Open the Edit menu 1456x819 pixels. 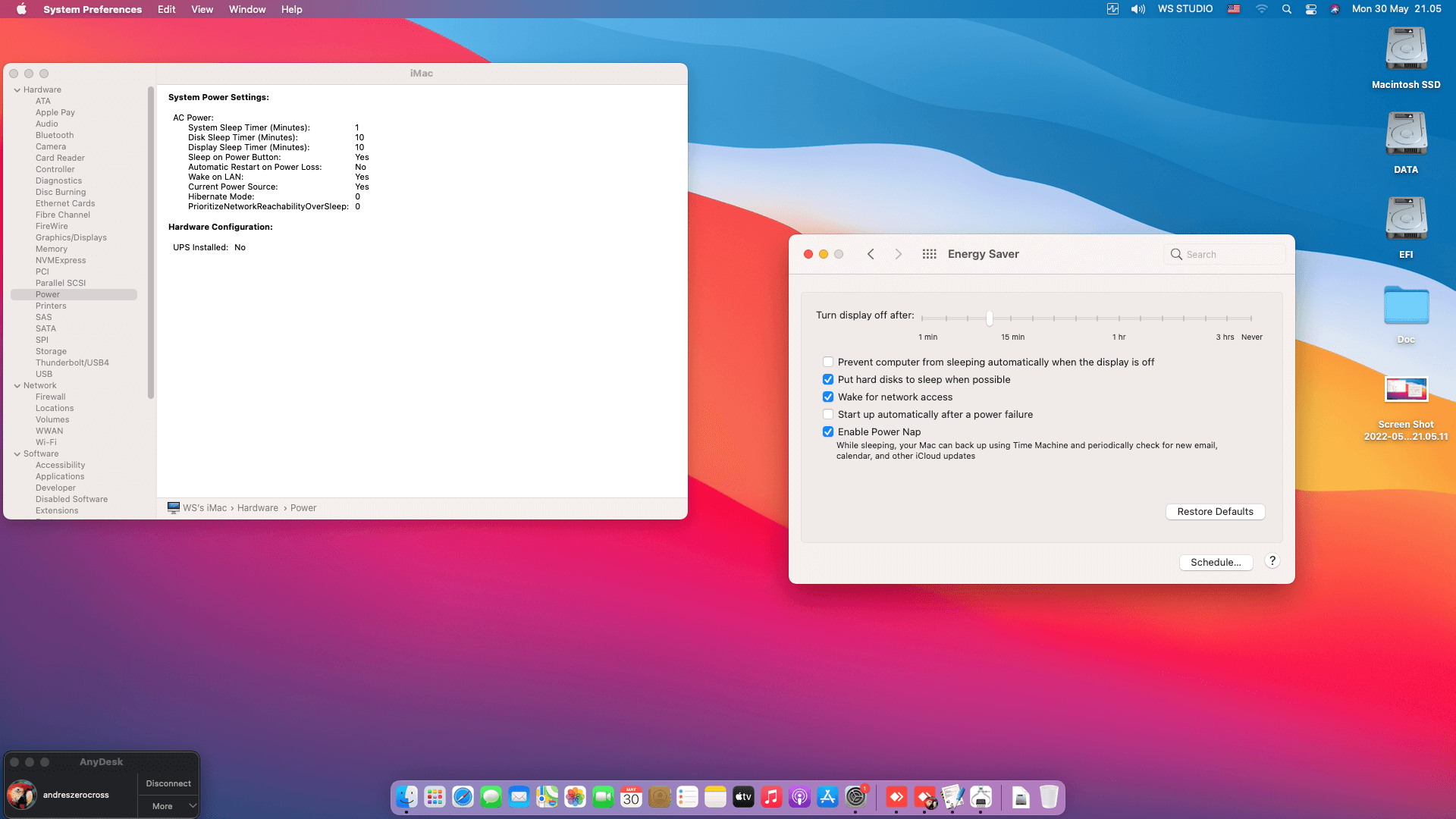click(x=166, y=9)
